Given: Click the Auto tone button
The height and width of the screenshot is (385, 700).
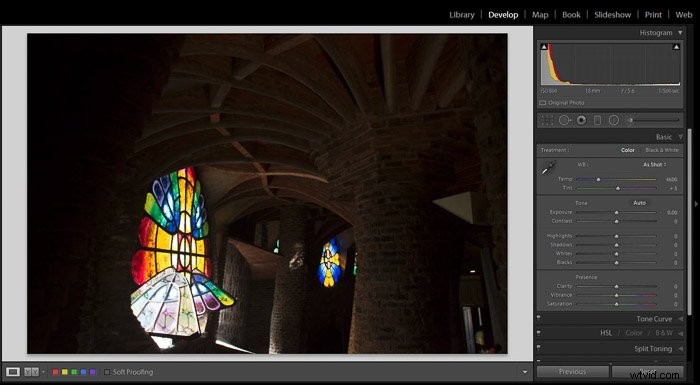Looking at the screenshot, I should click(640, 203).
